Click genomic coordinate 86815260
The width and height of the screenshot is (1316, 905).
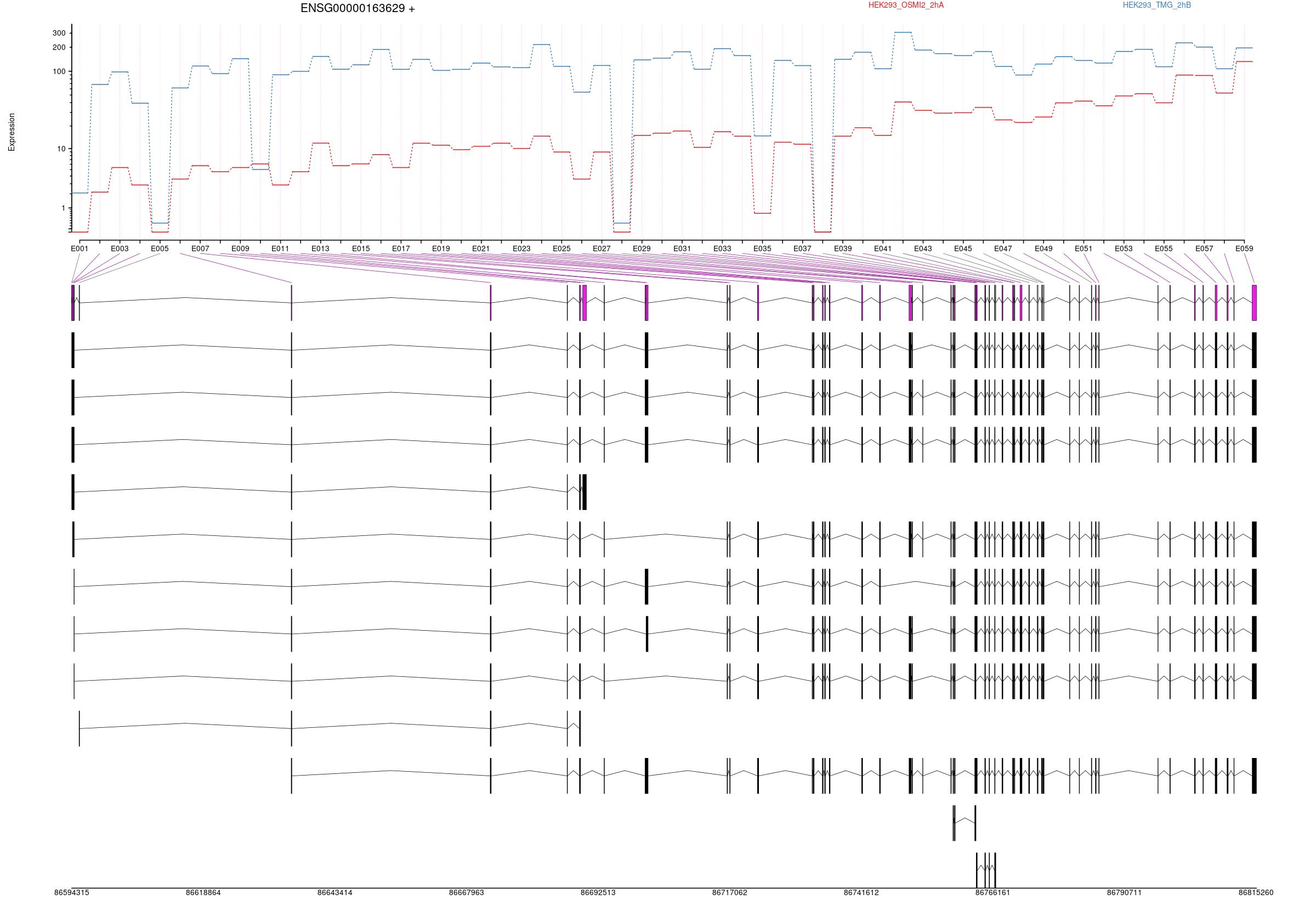click(1256, 892)
